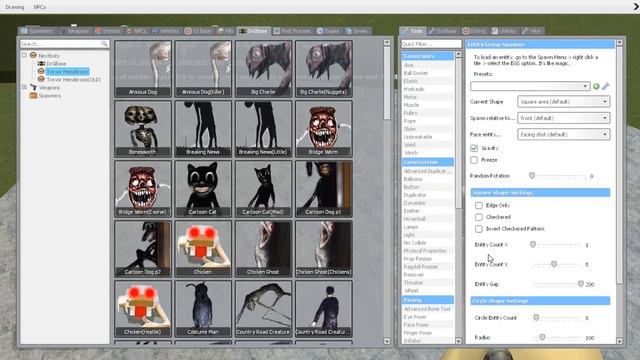640x360 pixels.
Task: Select the Ball Socket tool
Action: pos(427,73)
